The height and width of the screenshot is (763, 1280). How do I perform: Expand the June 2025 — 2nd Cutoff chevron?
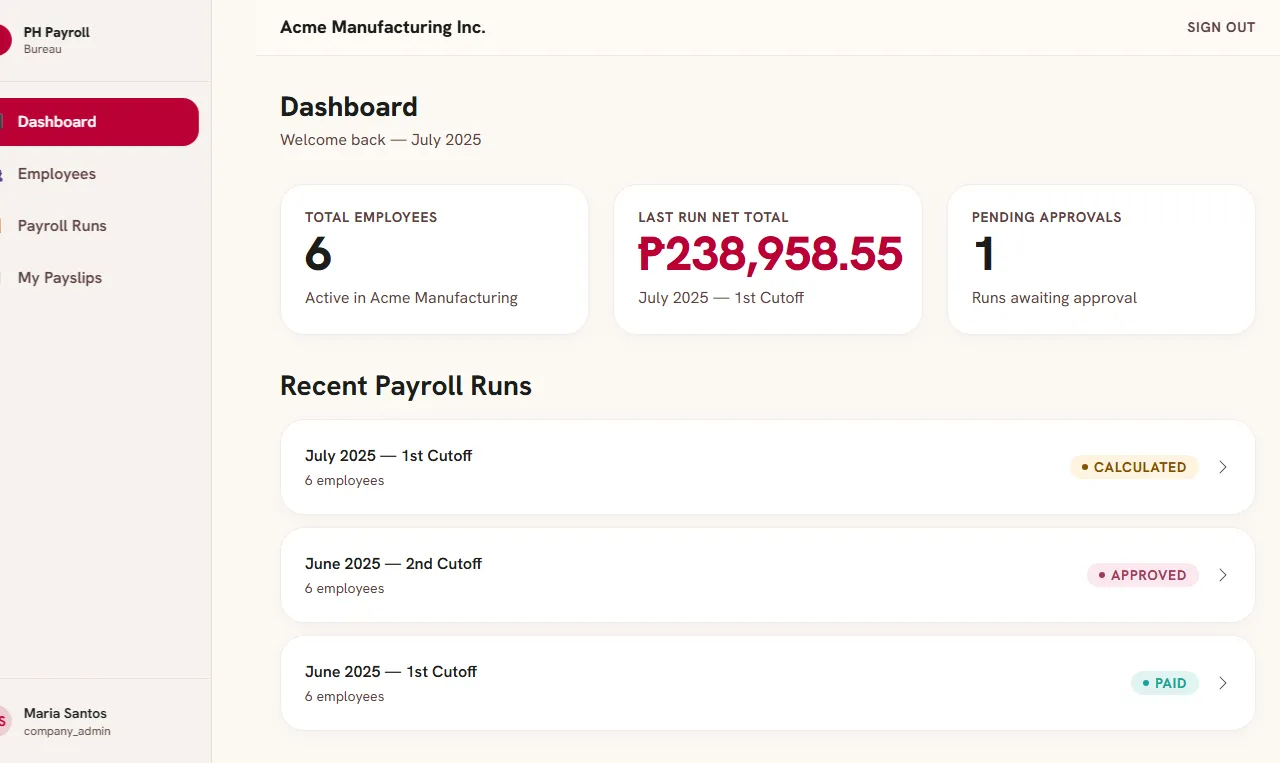point(1222,575)
